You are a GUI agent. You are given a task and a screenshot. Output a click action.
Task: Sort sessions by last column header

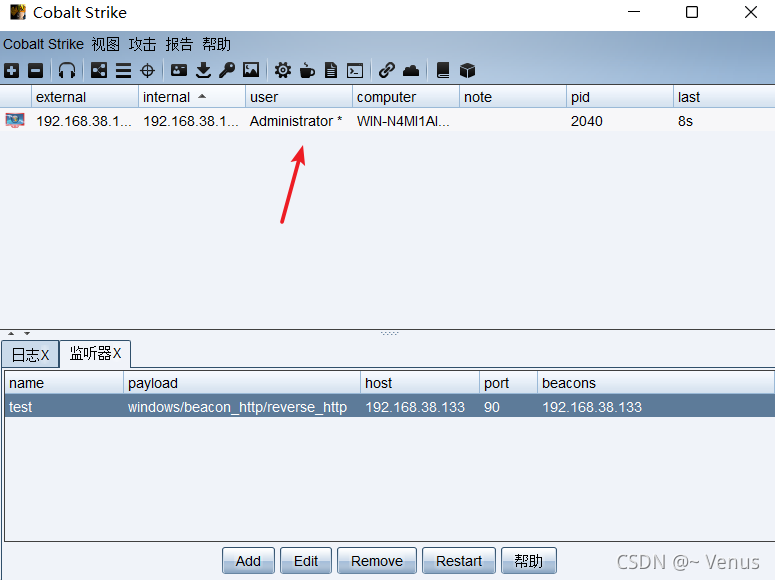pyautogui.click(x=724, y=97)
